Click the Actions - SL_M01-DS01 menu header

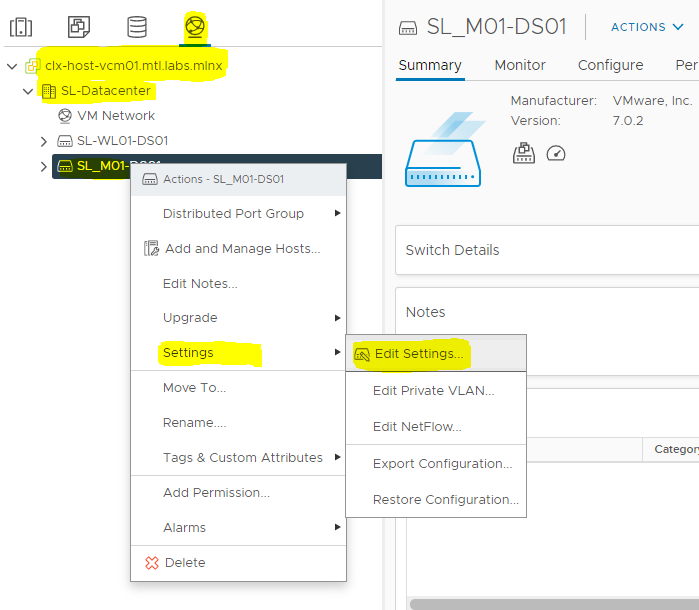coord(238,179)
